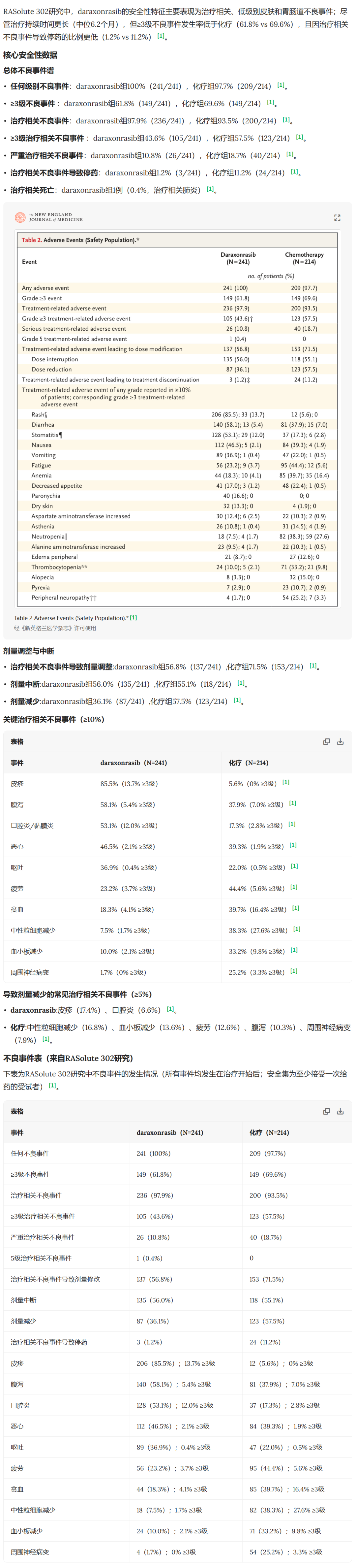
Task: Click the 关键治疗相关不良事件(≥10%) heading
Action: pyautogui.click(x=53, y=719)
